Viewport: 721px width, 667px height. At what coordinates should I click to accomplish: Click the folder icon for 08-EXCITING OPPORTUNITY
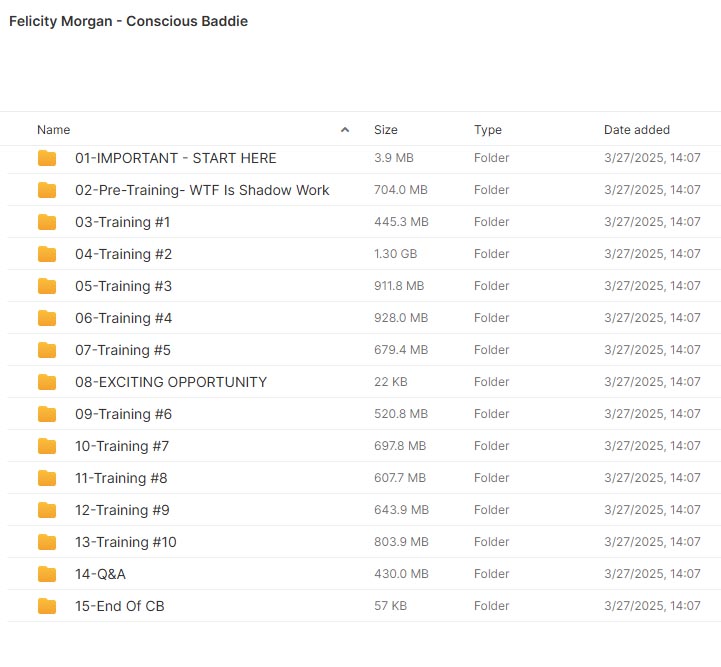point(47,382)
